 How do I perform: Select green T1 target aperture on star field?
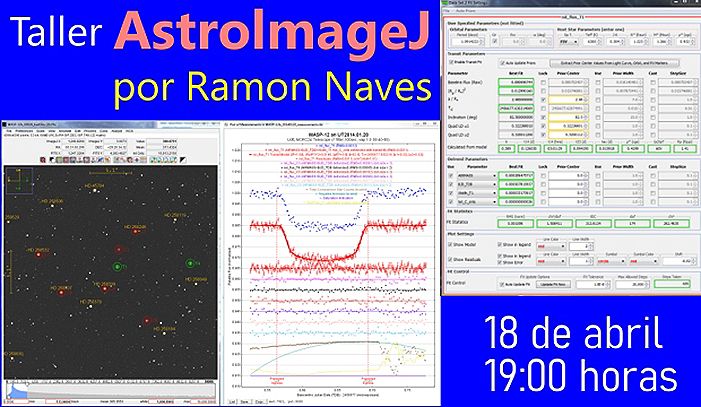[118, 267]
